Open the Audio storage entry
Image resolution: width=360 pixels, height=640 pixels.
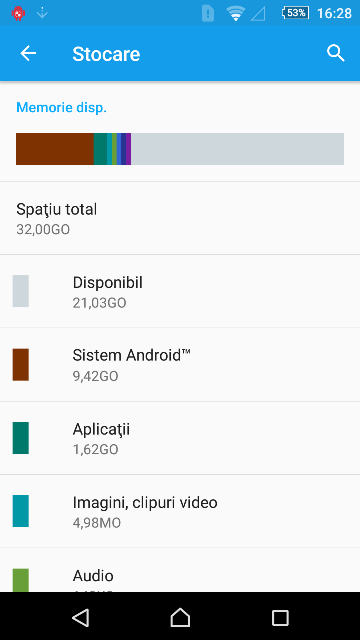pyautogui.click(x=180, y=570)
